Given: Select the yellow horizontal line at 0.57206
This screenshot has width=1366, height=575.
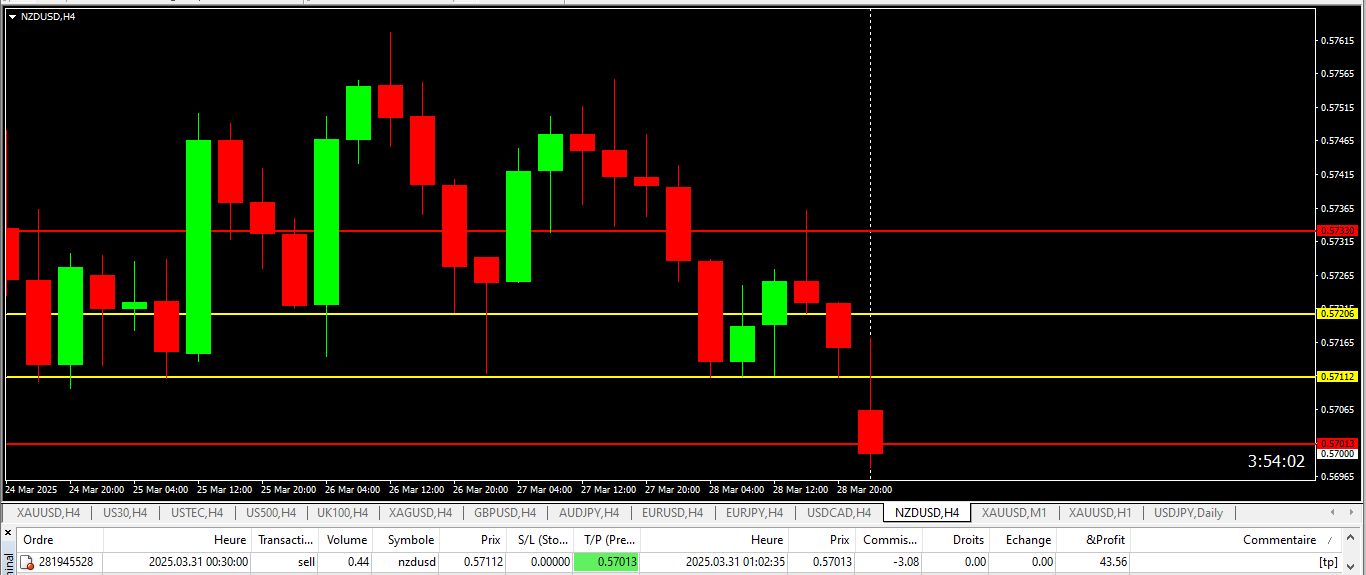Looking at the screenshot, I should pyautogui.click(x=600, y=314).
